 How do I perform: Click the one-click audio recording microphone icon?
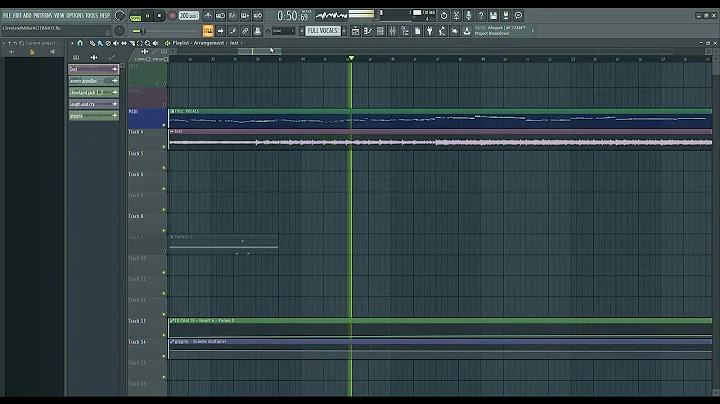coord(469,16)
